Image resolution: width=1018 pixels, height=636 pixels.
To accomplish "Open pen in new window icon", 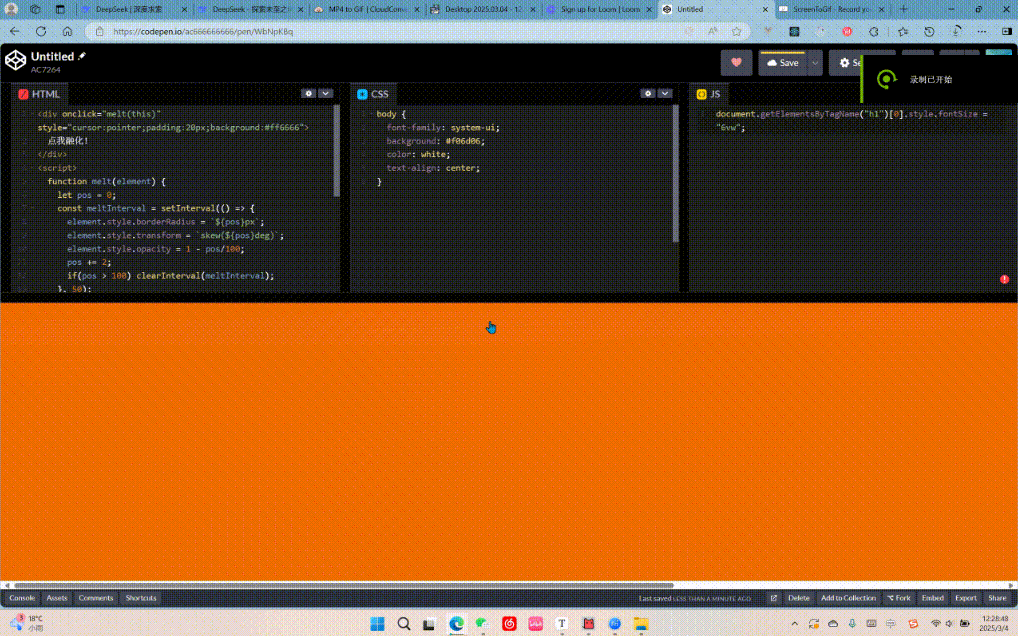I will click(773, 598).
